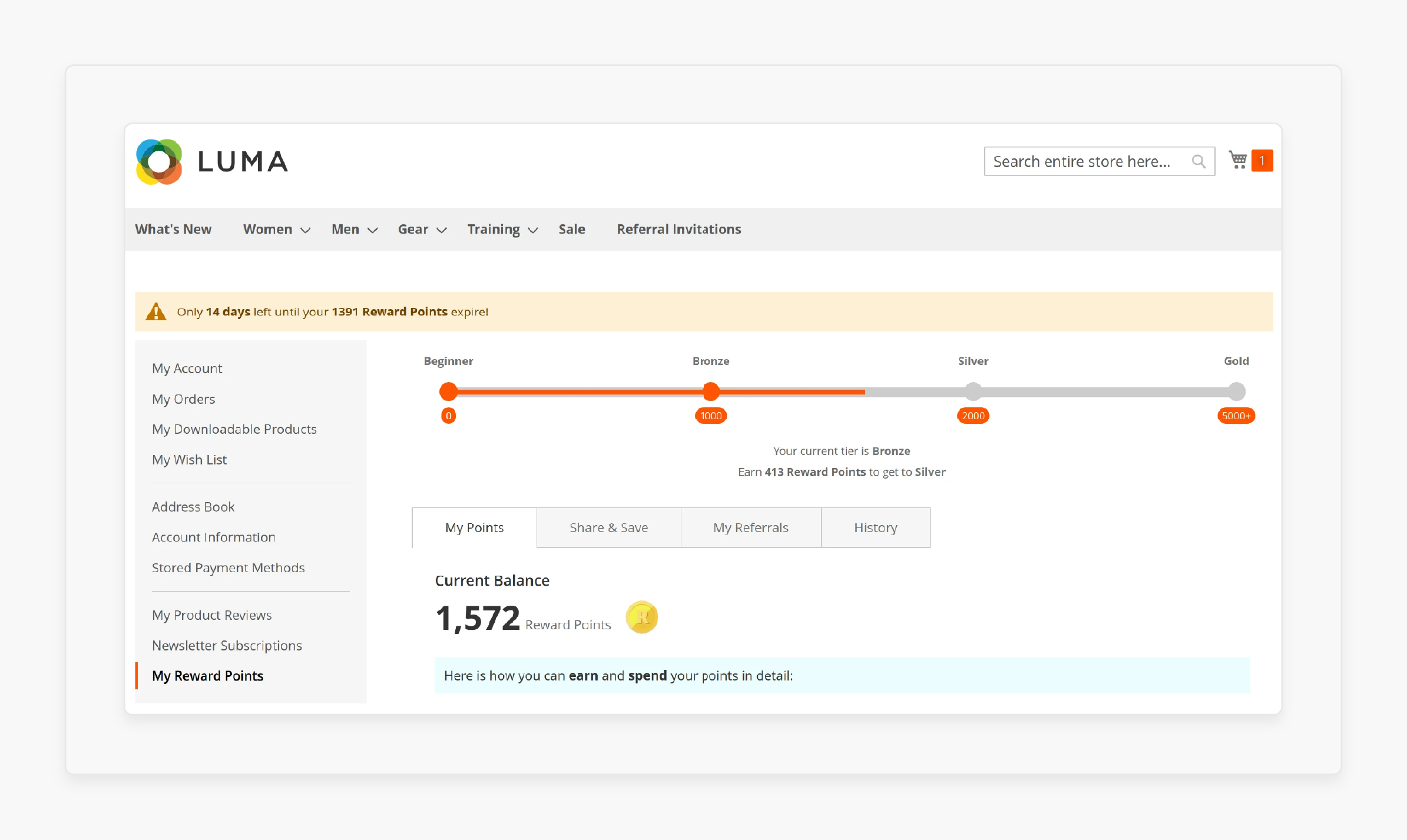
Task: Click the Current Balance heading
Action: point(492,580)
